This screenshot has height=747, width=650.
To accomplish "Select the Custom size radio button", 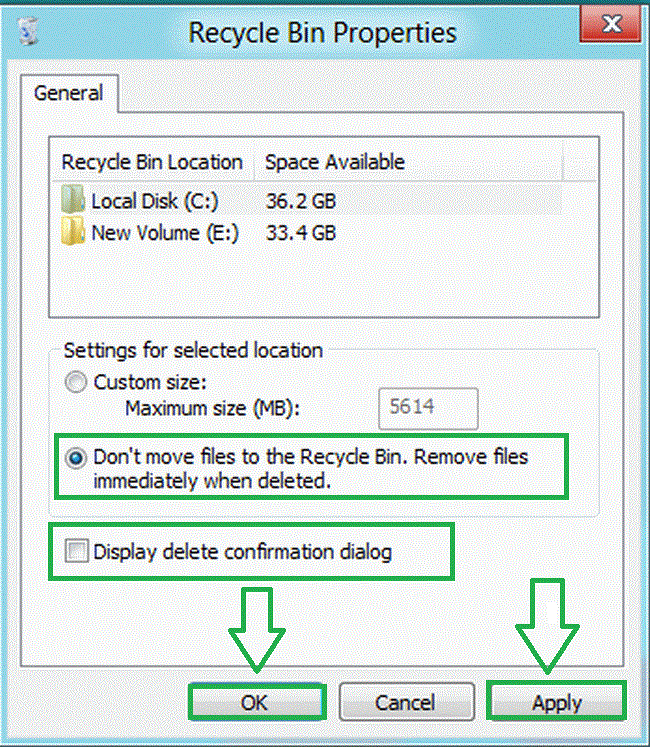I will (76, 382).
